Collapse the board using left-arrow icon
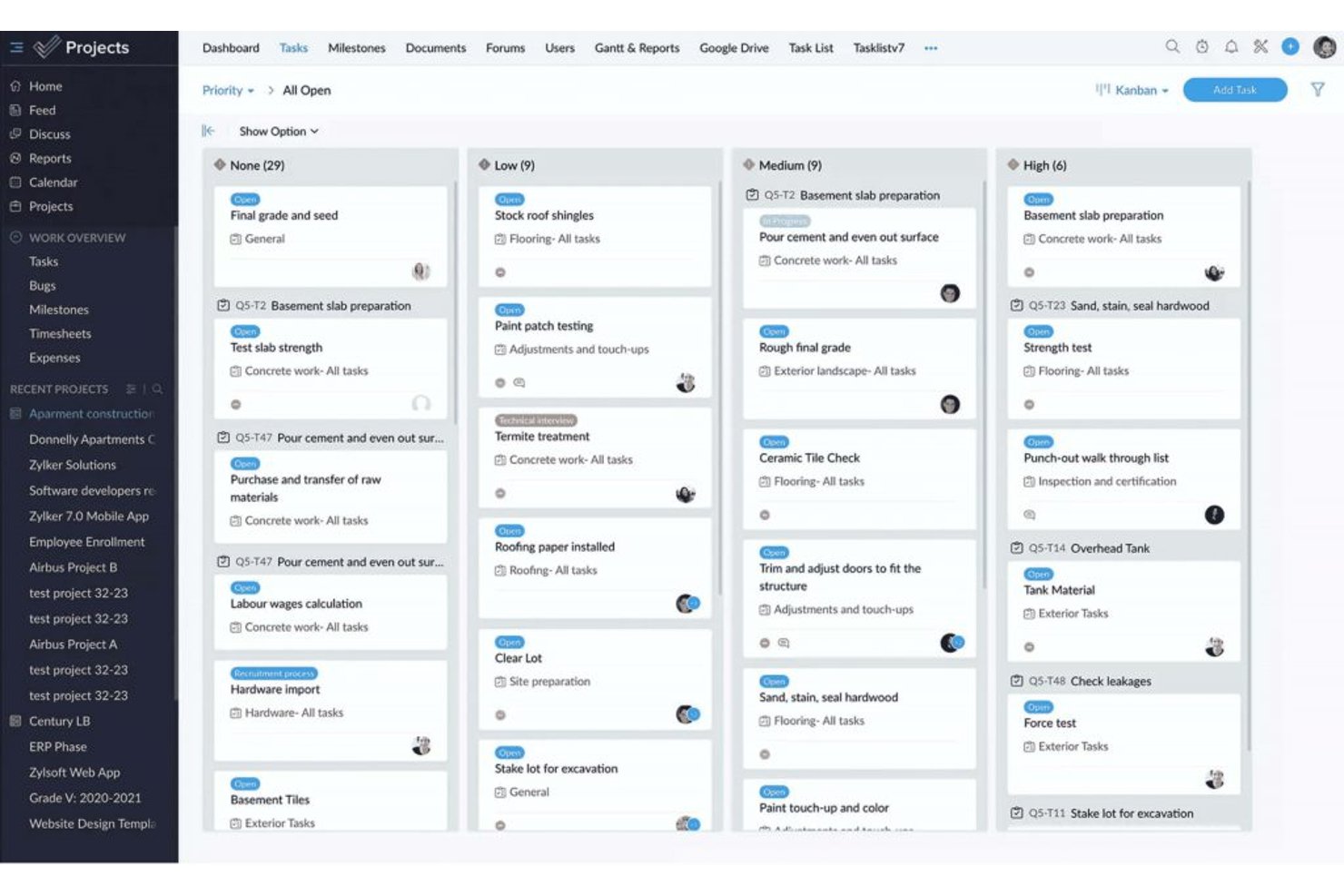Image resolution: width=1344 pixels, height=896 pixels. 208,131
